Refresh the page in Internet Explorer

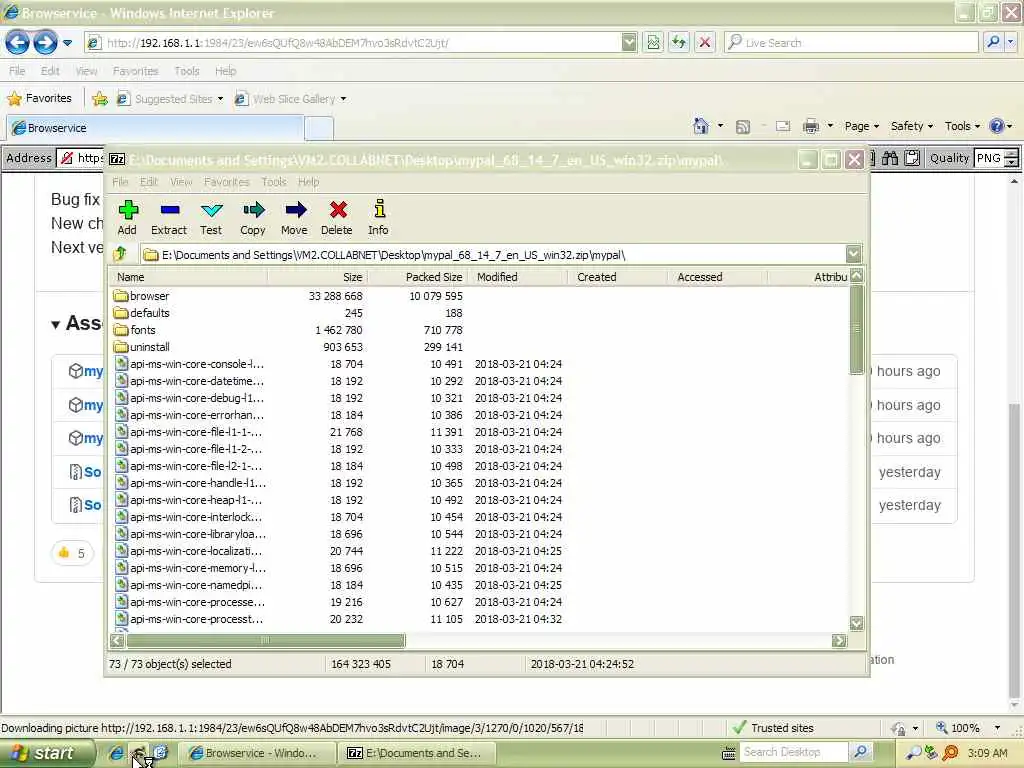(679, 42)
